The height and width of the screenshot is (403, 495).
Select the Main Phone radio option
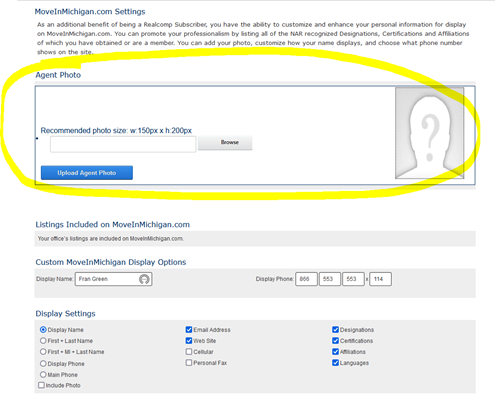[x=43, y=375]
